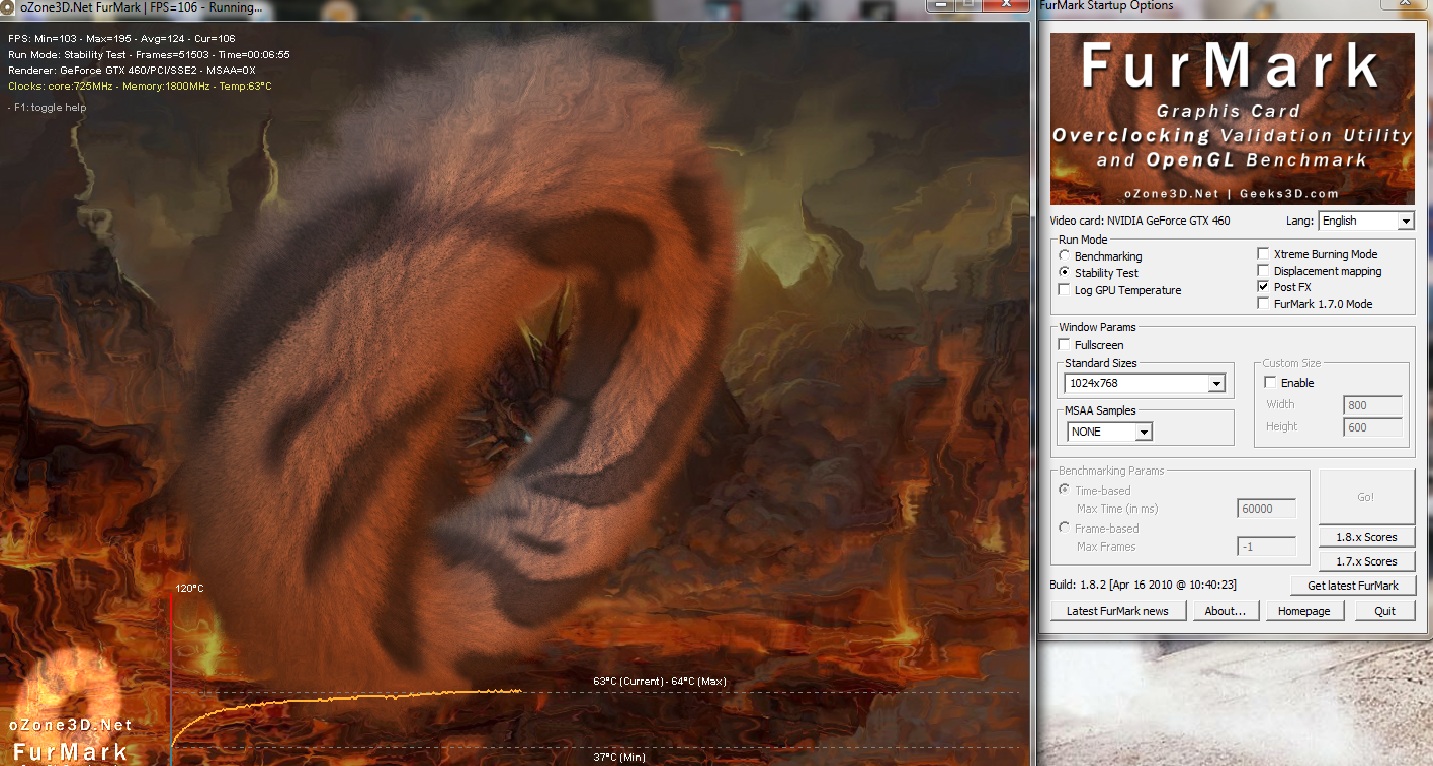The image size is (1433, 766).
Task: Choose the Time-based benchmarking option
Action: (x=1065, y=490)
